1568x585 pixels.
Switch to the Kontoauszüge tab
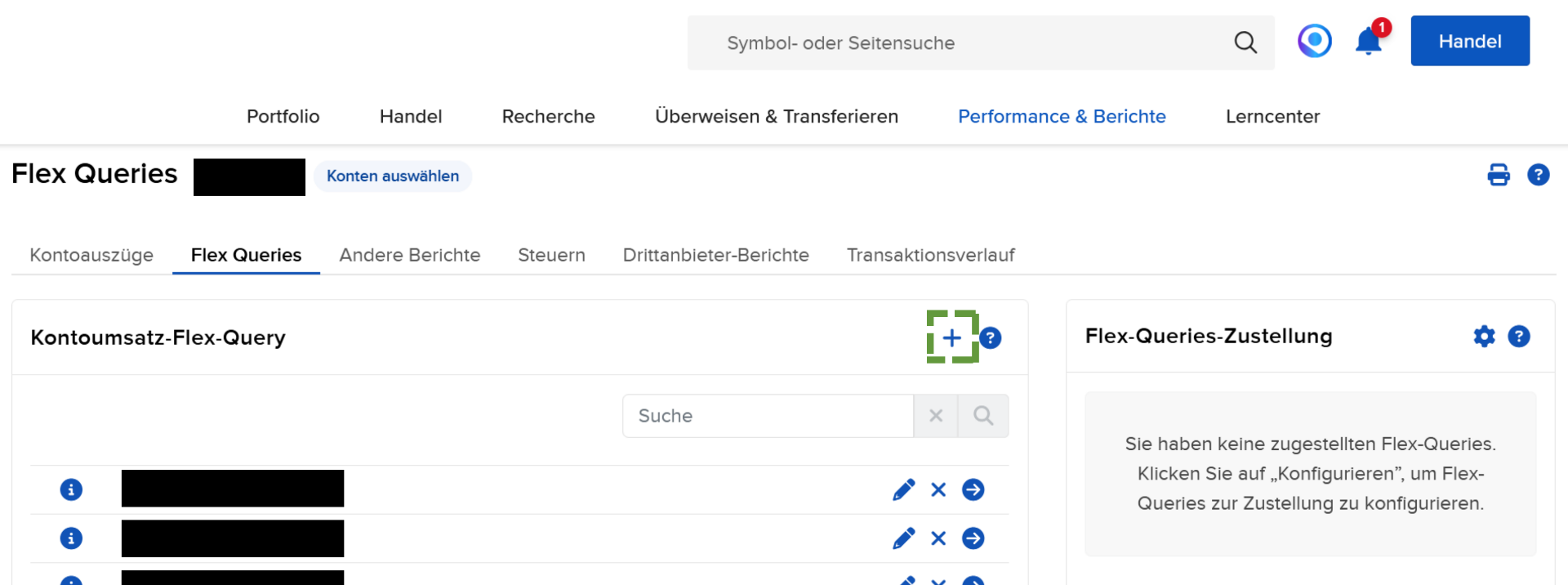(x=91, y=255)
